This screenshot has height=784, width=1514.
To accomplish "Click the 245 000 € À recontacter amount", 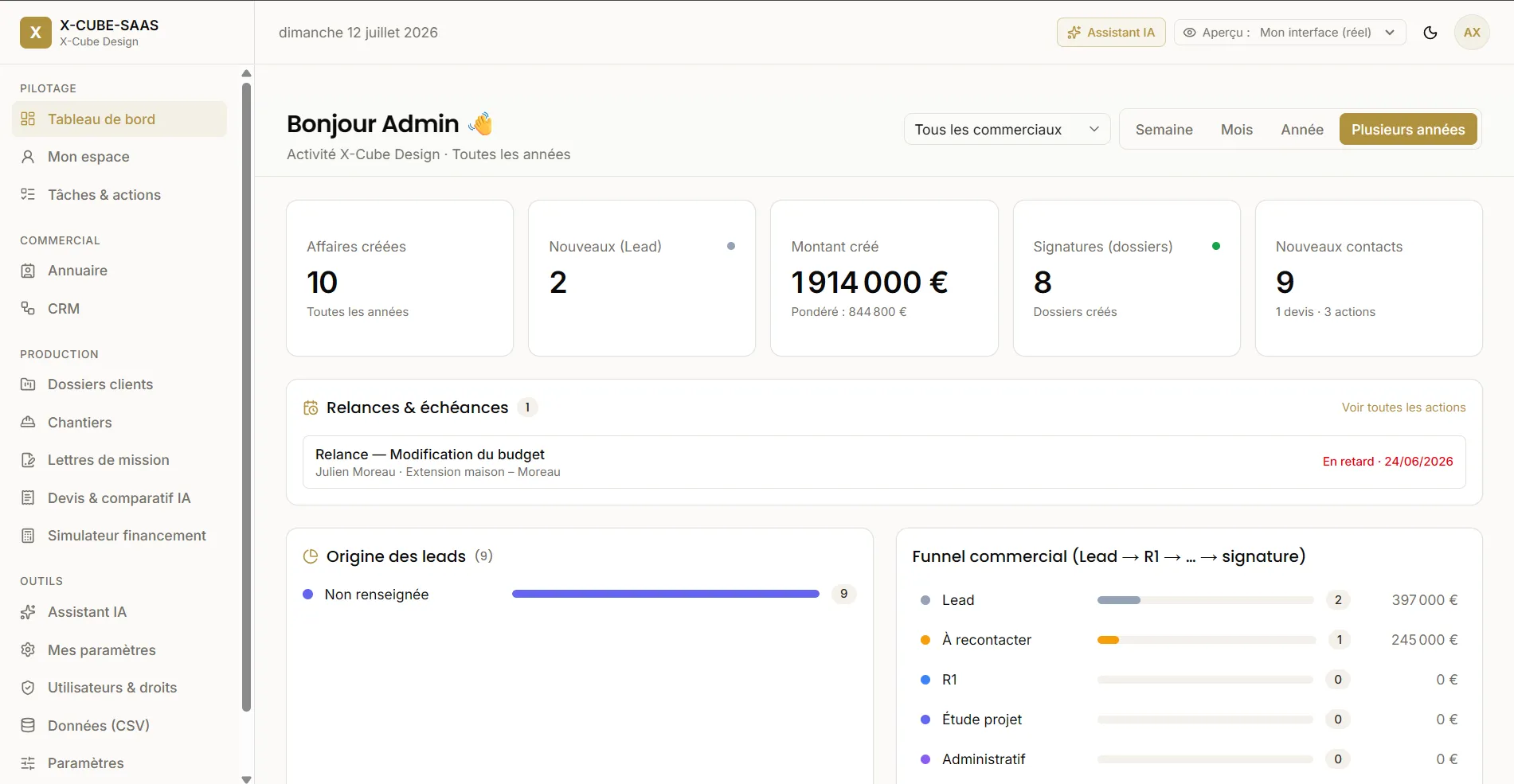I will (1424, 640).
